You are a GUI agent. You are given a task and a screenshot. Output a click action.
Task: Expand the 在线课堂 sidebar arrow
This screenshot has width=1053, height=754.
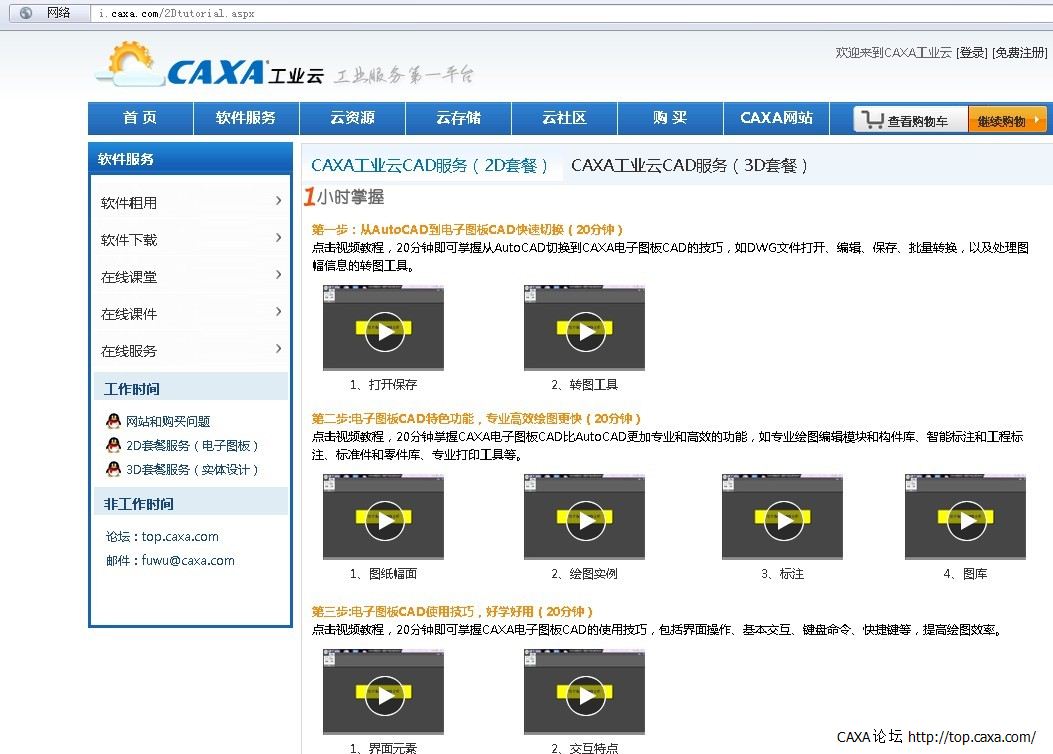(x=279, y=275)
